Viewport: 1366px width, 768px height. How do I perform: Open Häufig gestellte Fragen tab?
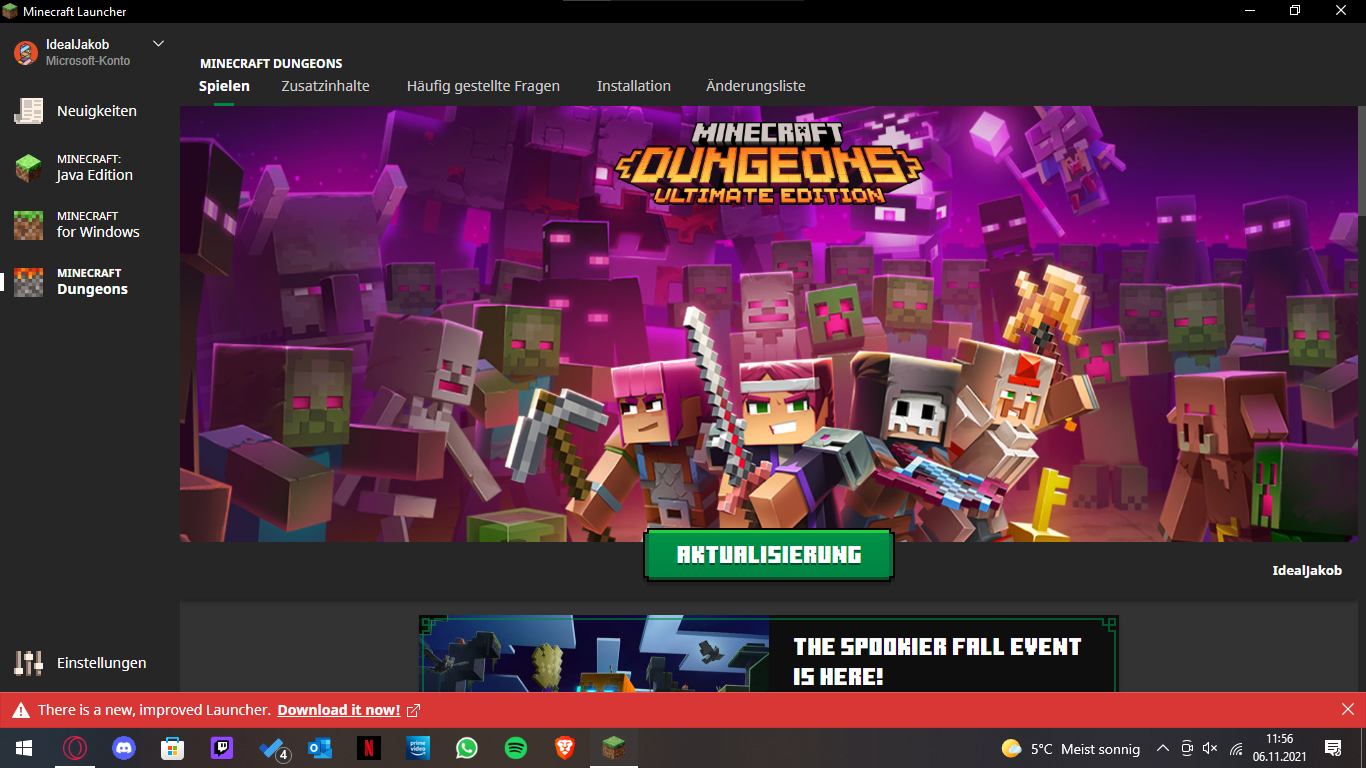coord(483,86)
